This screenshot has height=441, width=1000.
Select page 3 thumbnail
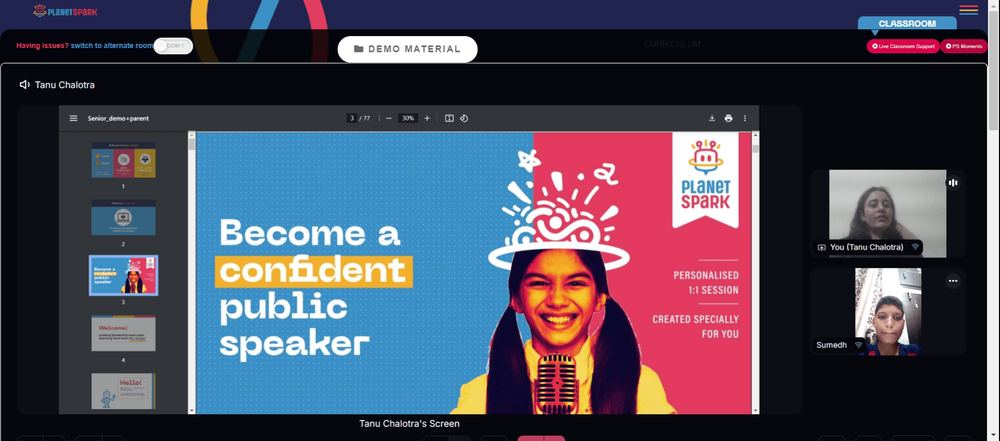pyautogui.click(x=123, y=275)
